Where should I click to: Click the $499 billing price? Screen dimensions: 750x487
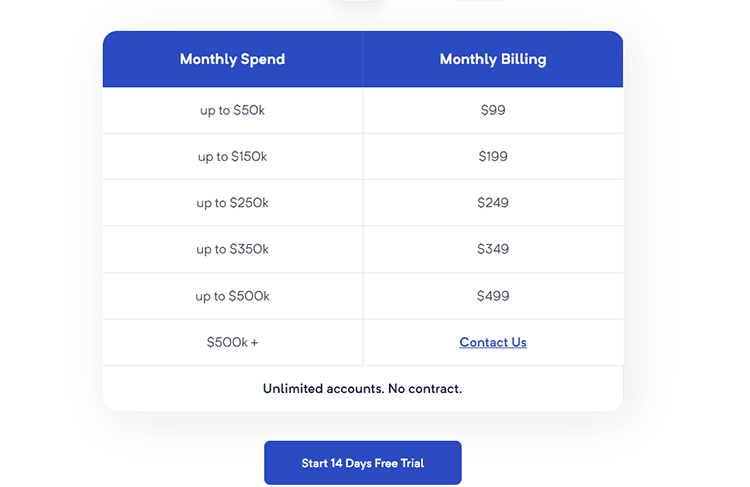(x=493, y=296)
